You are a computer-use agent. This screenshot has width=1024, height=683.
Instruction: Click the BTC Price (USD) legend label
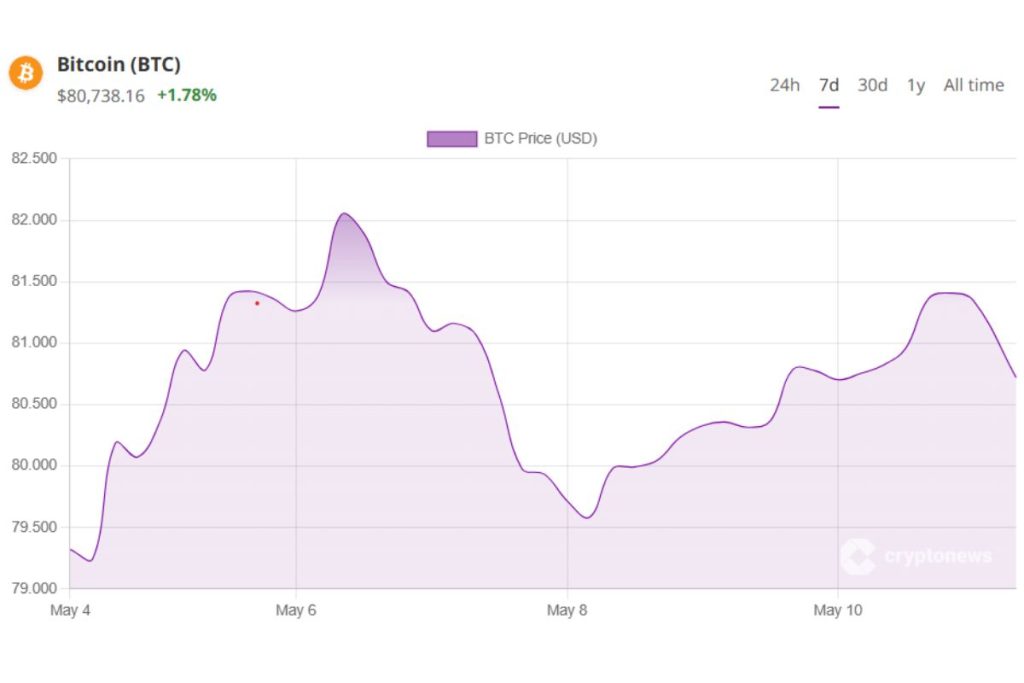point(541,138)
